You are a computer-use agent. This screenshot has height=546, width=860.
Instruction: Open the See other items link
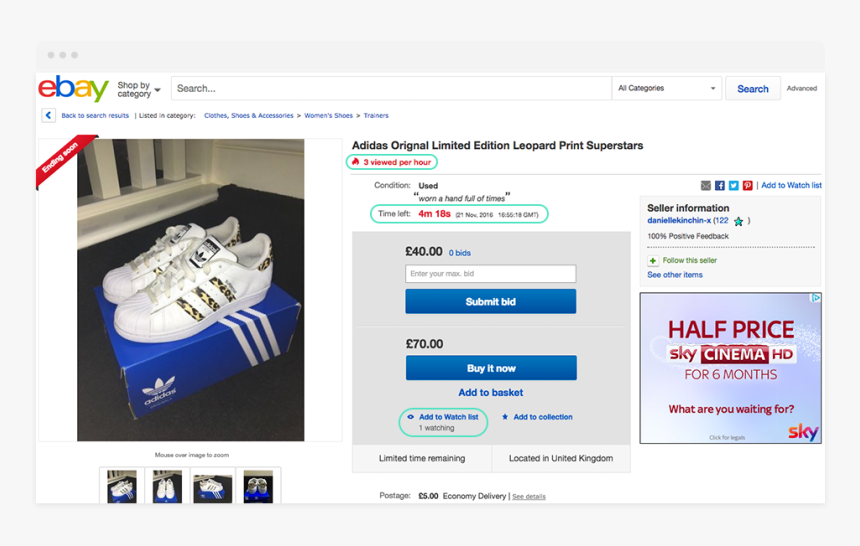coord(675,275)
